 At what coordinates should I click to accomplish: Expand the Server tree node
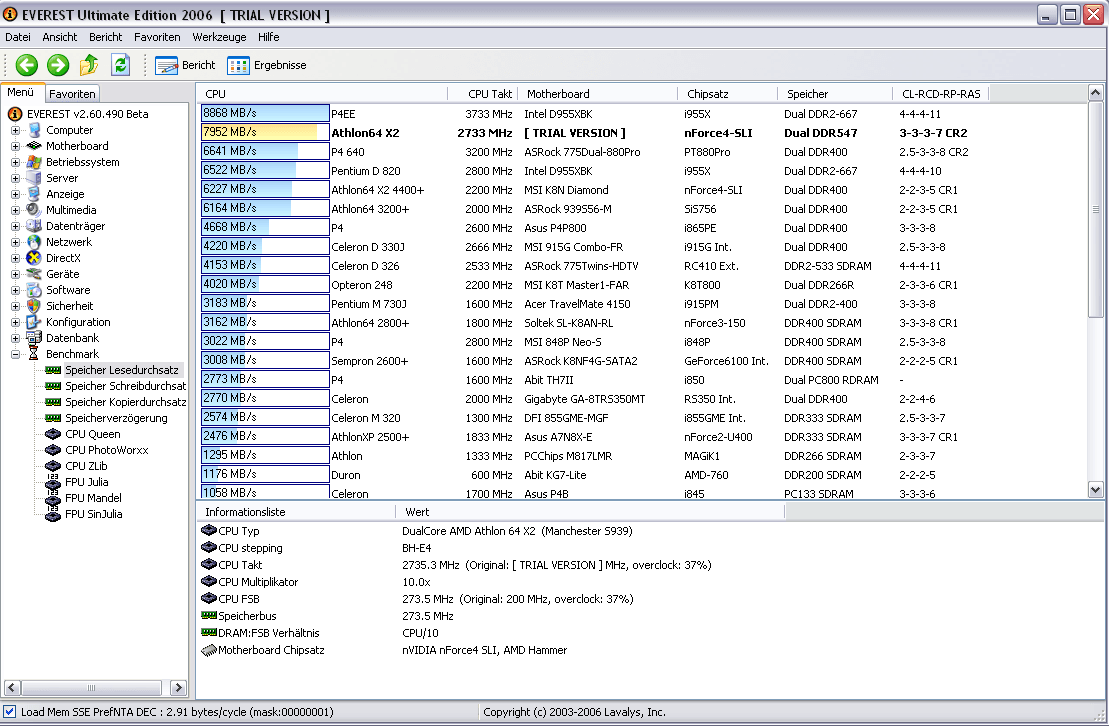15,178
